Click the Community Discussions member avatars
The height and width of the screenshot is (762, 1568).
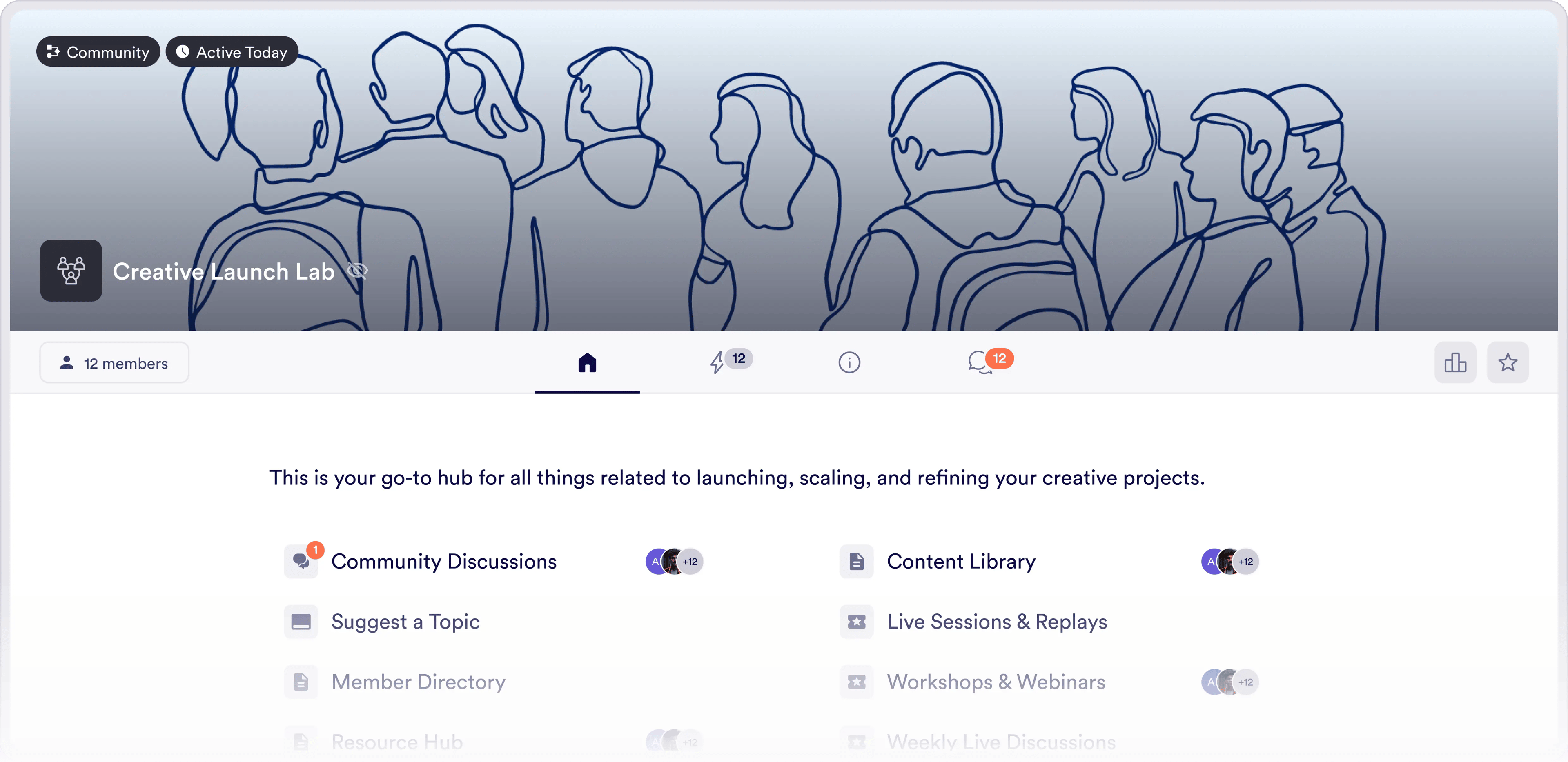click(675, 561)
